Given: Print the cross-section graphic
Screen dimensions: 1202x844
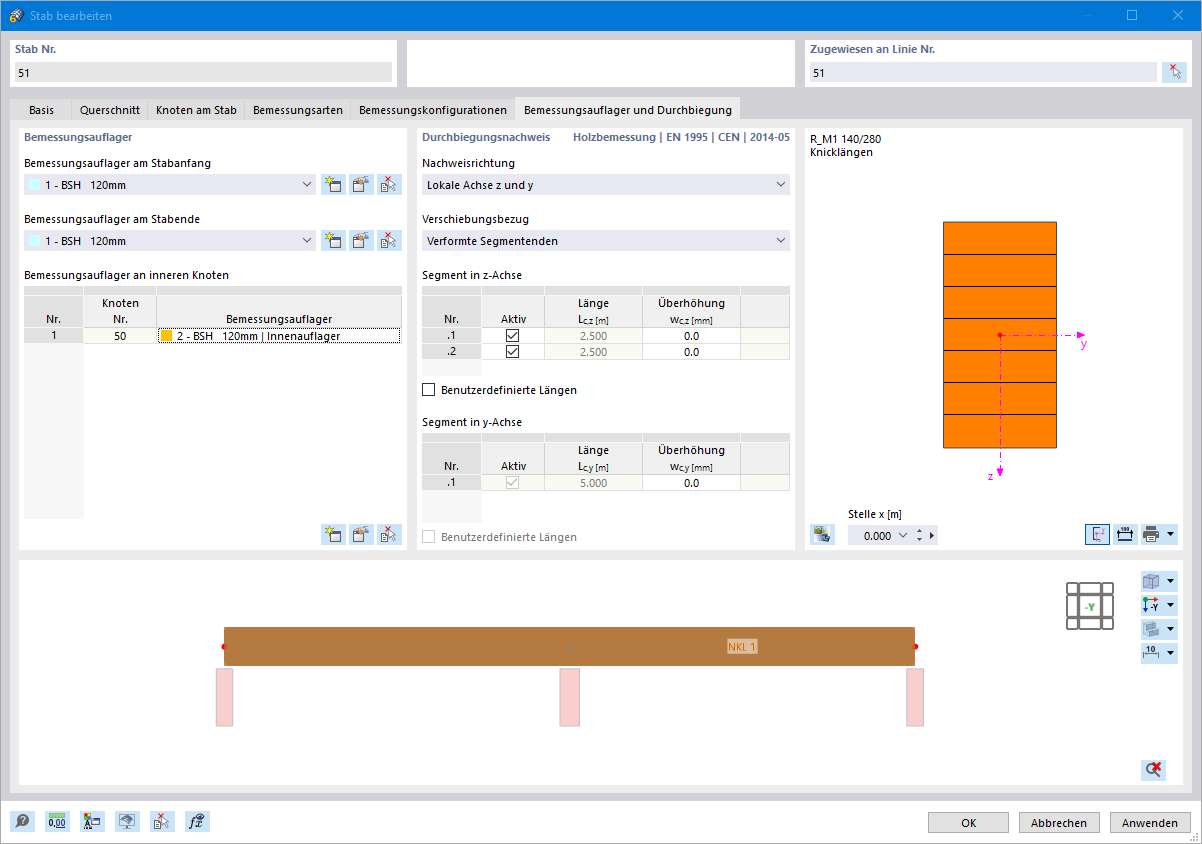Looking at the screenshot, I should [x=1152, y=534].
